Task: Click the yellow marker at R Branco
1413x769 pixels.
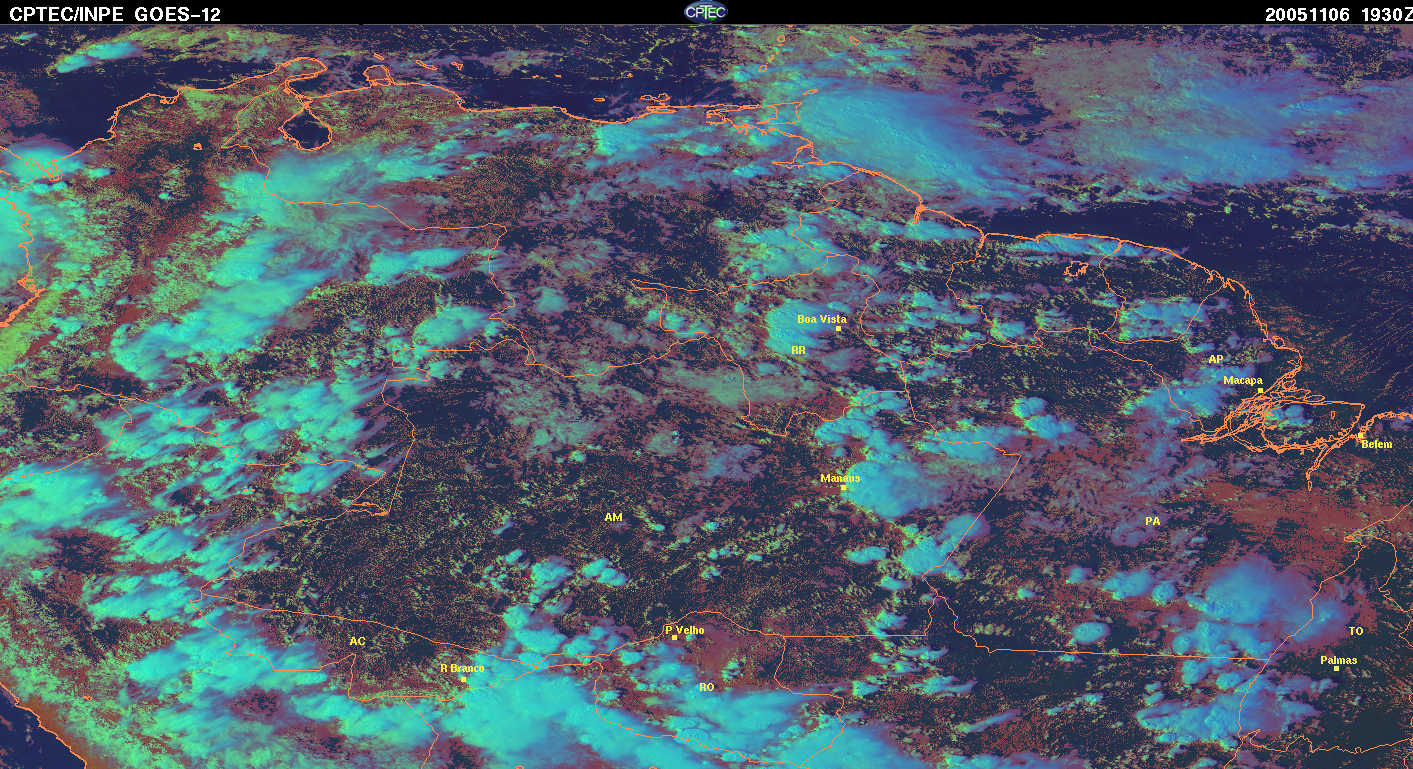Action: point(463,679)
